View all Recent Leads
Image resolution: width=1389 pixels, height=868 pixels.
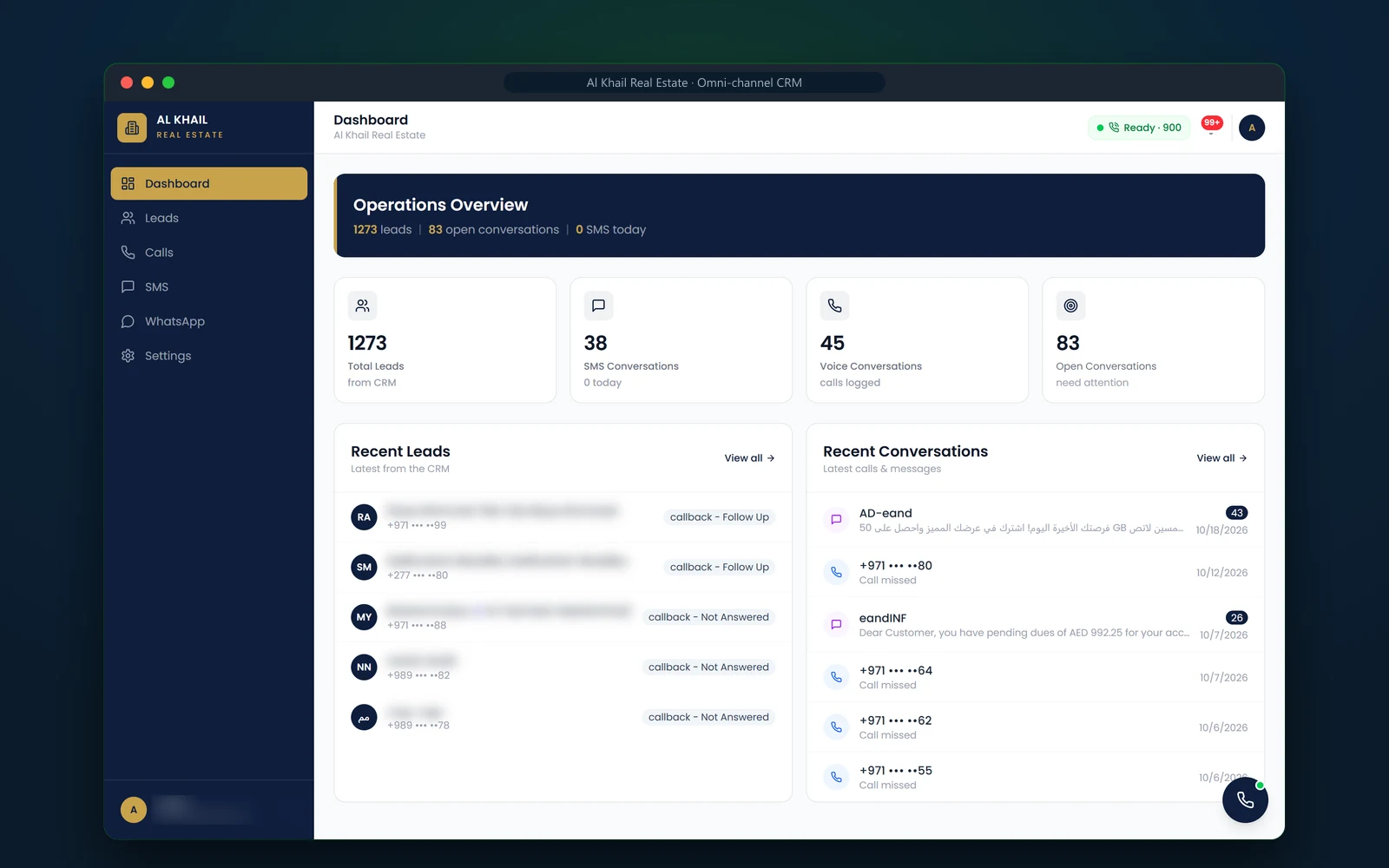pos(749,458)
